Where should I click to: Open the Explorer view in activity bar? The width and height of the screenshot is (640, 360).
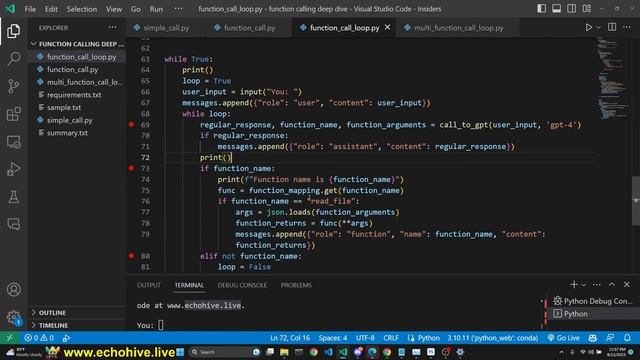coord(13,31)
